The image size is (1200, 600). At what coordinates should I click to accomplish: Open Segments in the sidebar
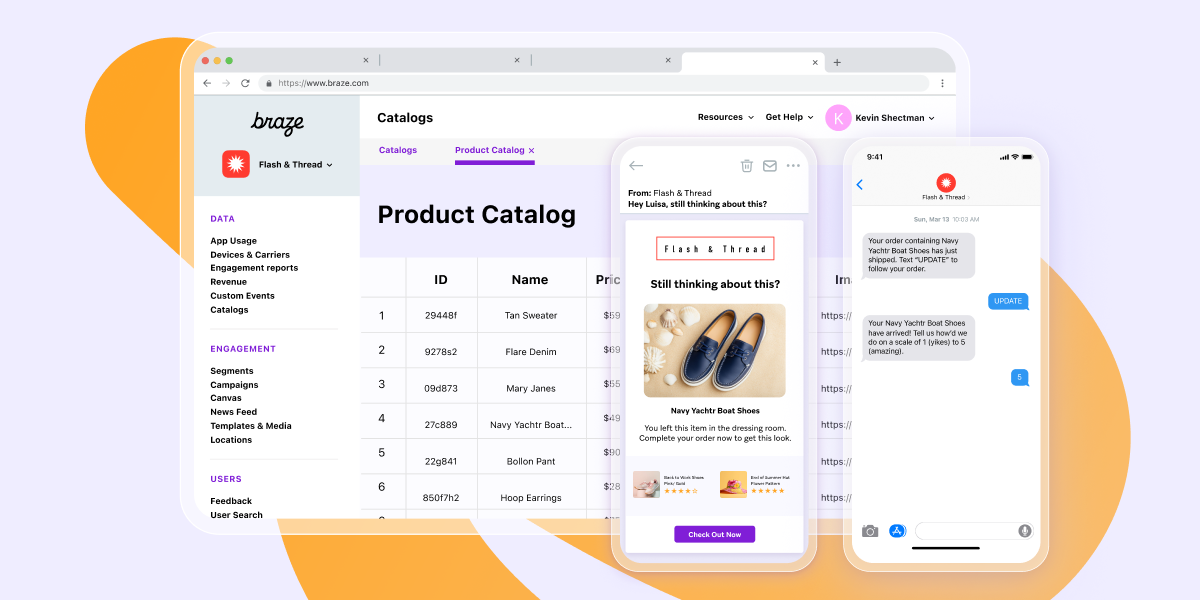pos(232,371)
